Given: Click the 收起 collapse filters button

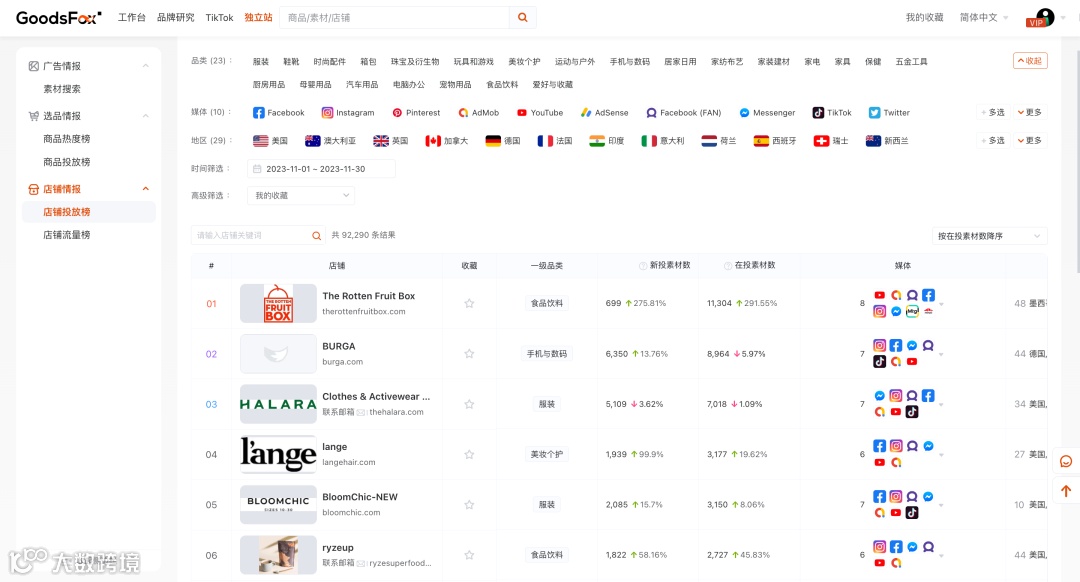Looking at the screenshot, I should (x=1030, y=61).
